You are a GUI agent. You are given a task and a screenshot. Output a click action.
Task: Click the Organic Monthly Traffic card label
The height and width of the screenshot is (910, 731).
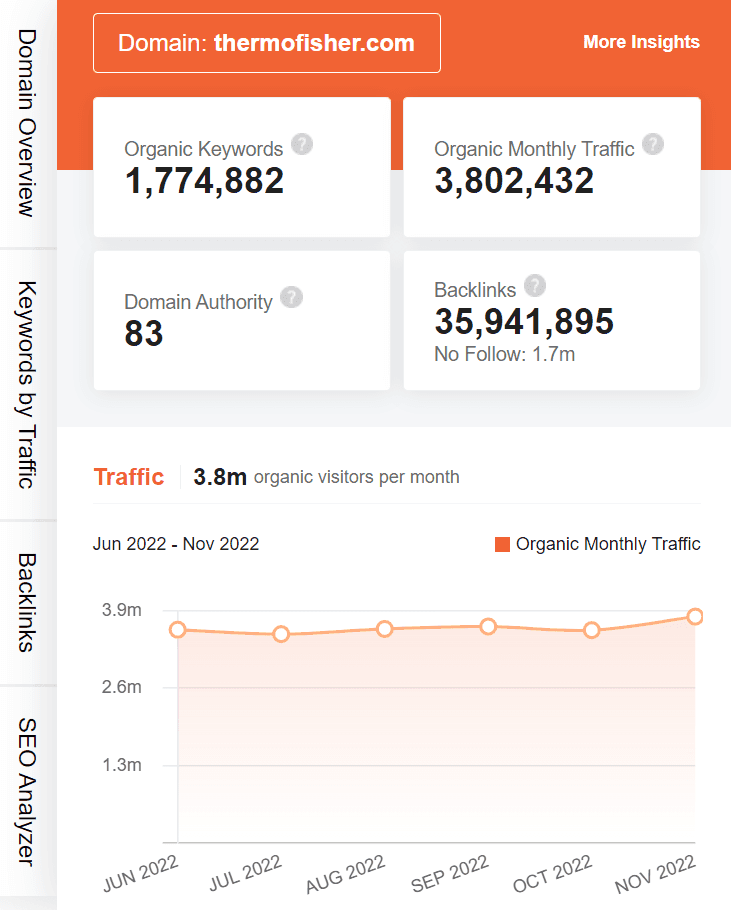[x=534, y=149]
